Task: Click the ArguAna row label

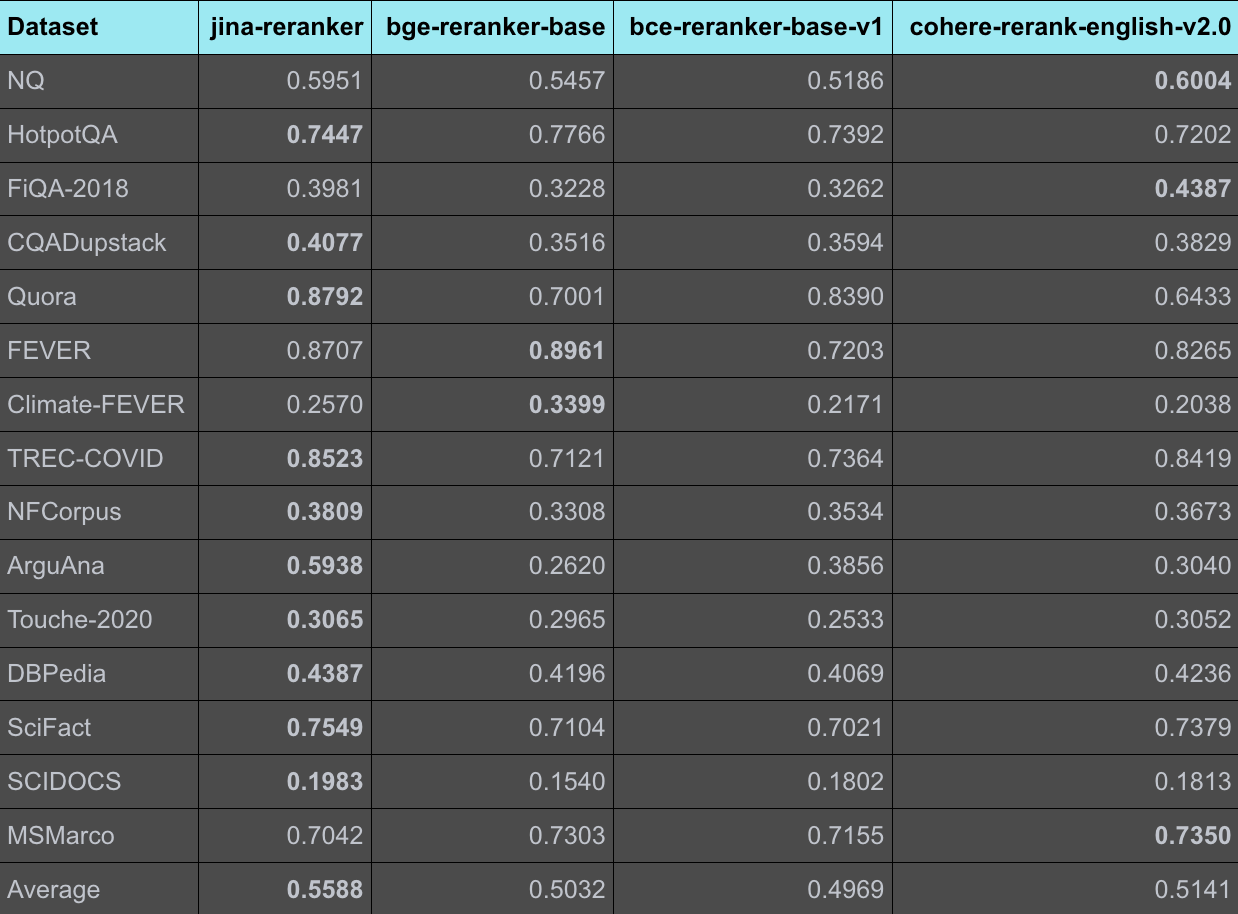Action: click(x=56, y=566)
